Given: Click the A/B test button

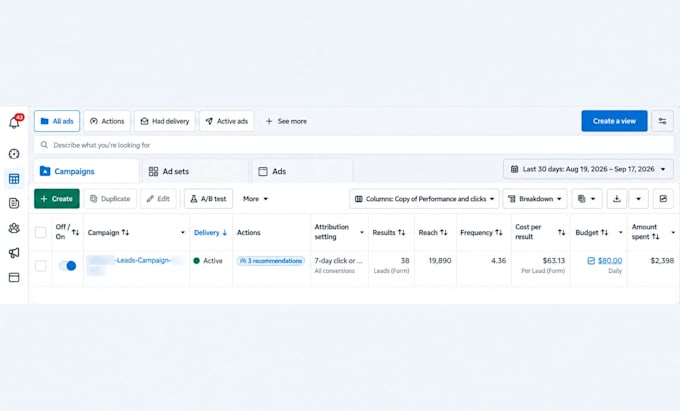Looking at the screenshot, I should 208,199.
